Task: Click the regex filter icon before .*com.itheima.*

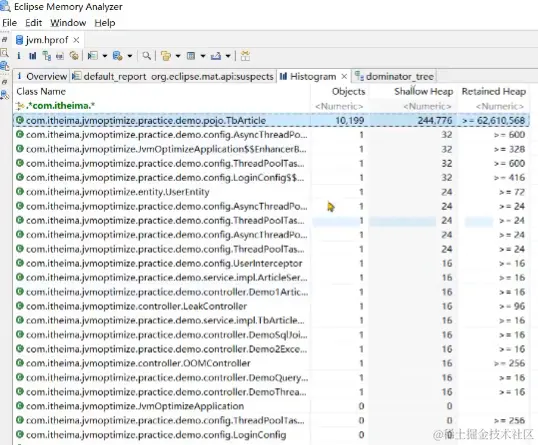Action: pyautogui.click(x=20, y=106)
